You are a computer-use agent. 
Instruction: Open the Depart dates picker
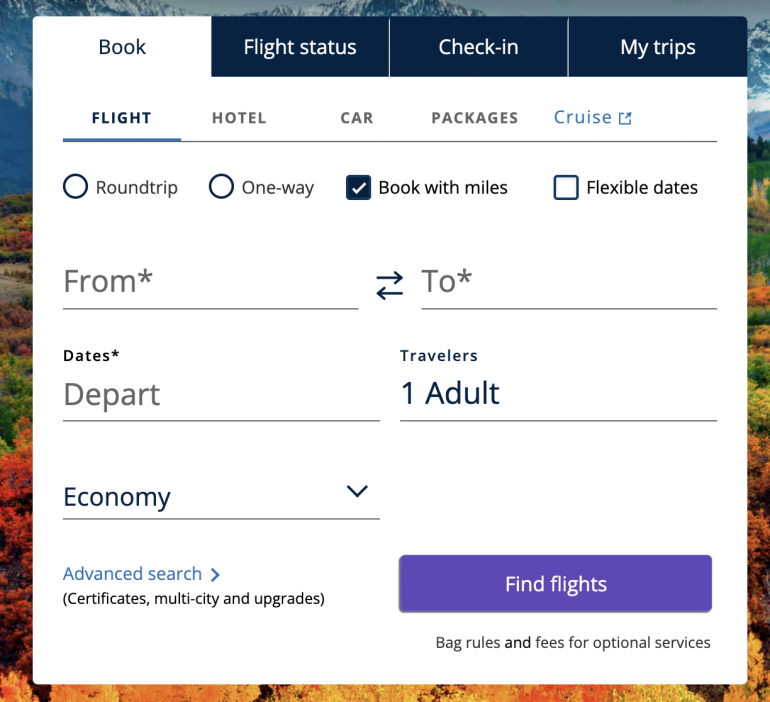[220, 394]
